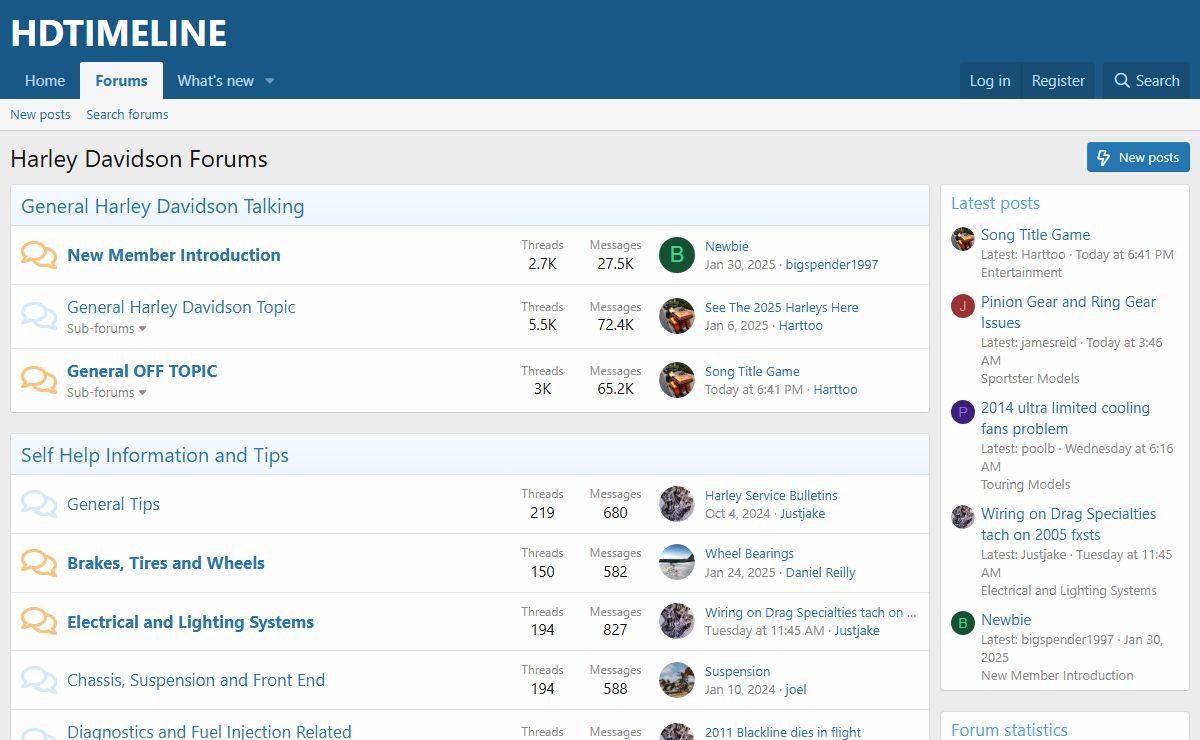
Task: Click the avatar beside Harley Service Bulletins
Action: 677,504
